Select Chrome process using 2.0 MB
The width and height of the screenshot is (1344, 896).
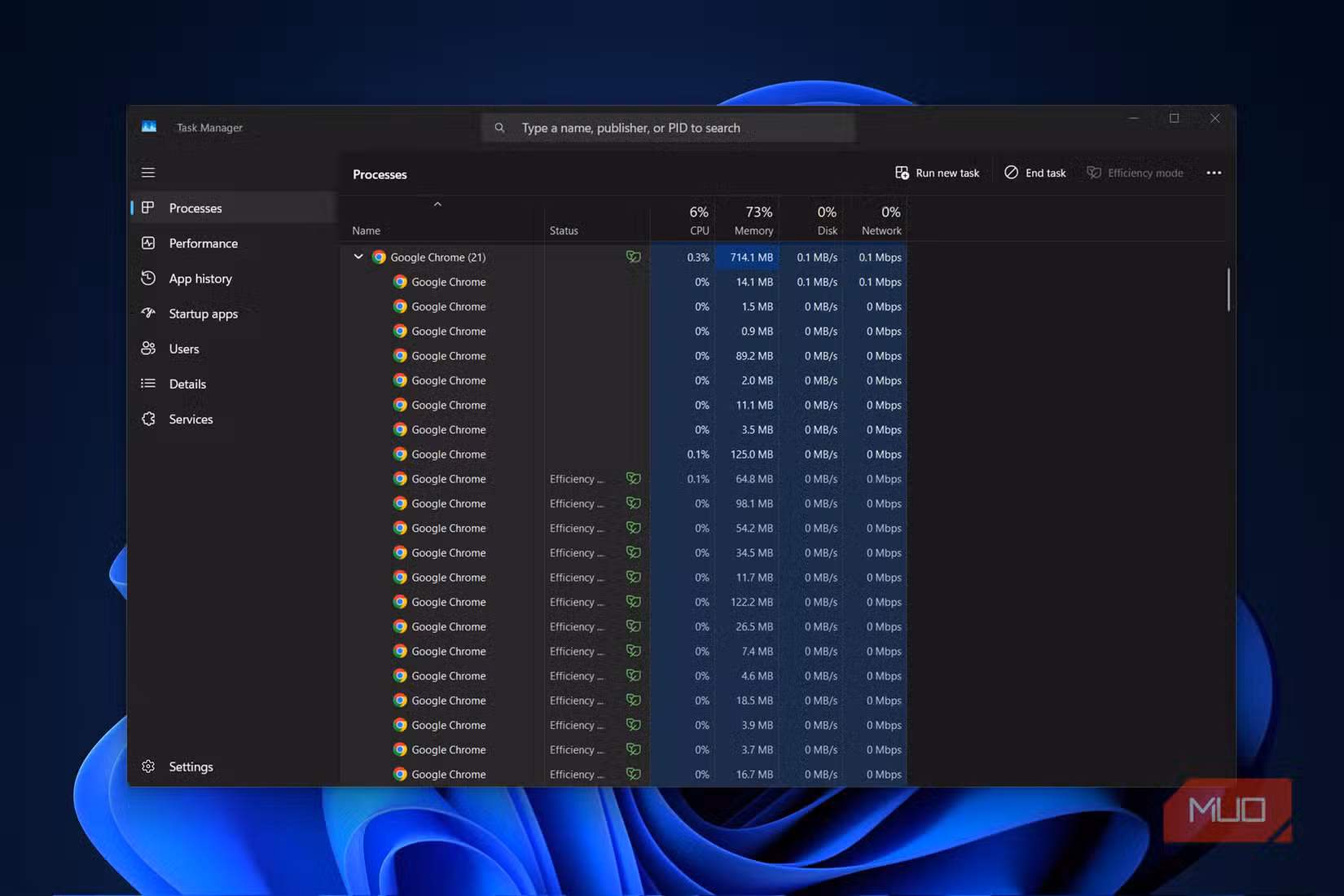623,380
